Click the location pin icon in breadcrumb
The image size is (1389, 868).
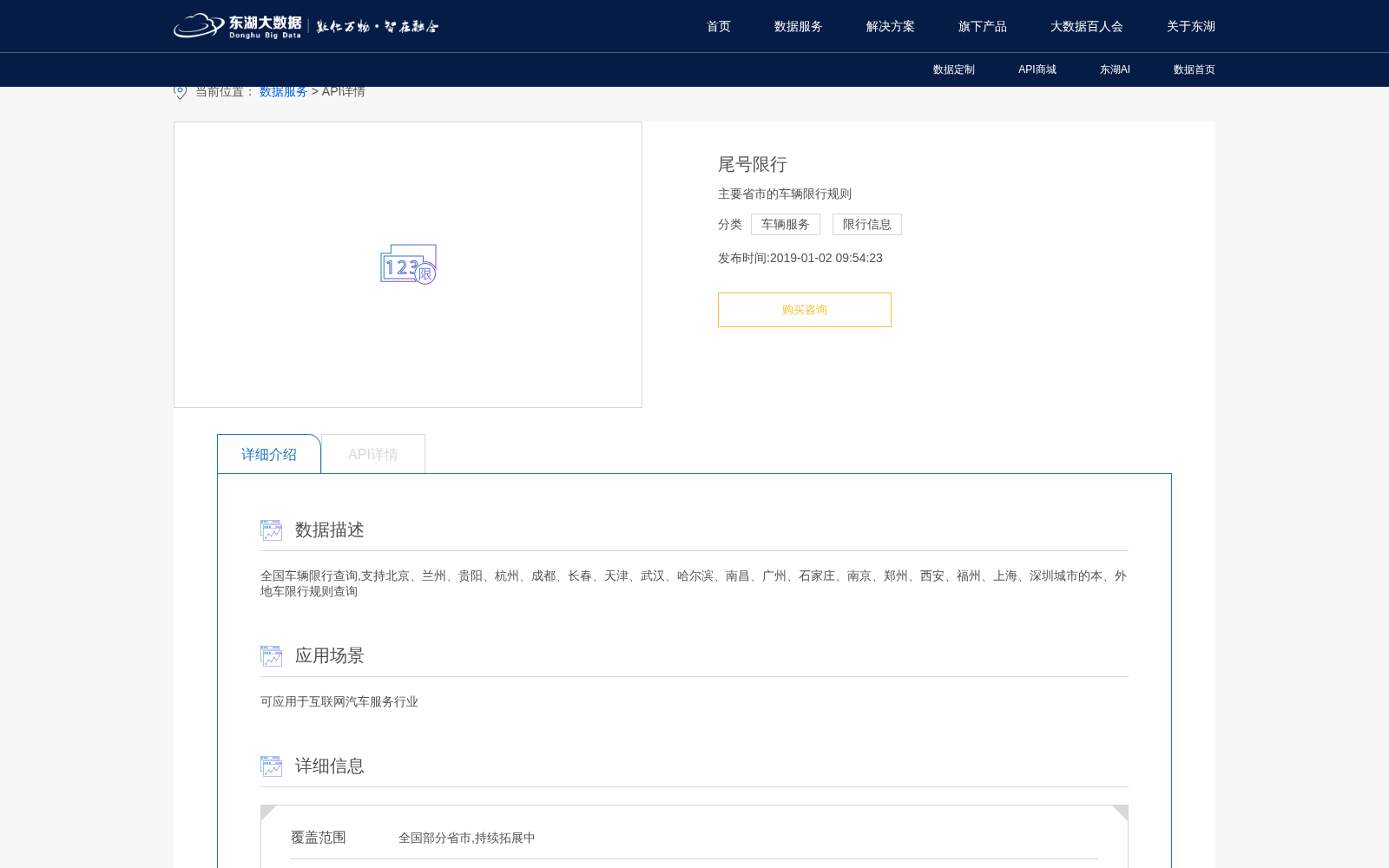tap(181, 92)
